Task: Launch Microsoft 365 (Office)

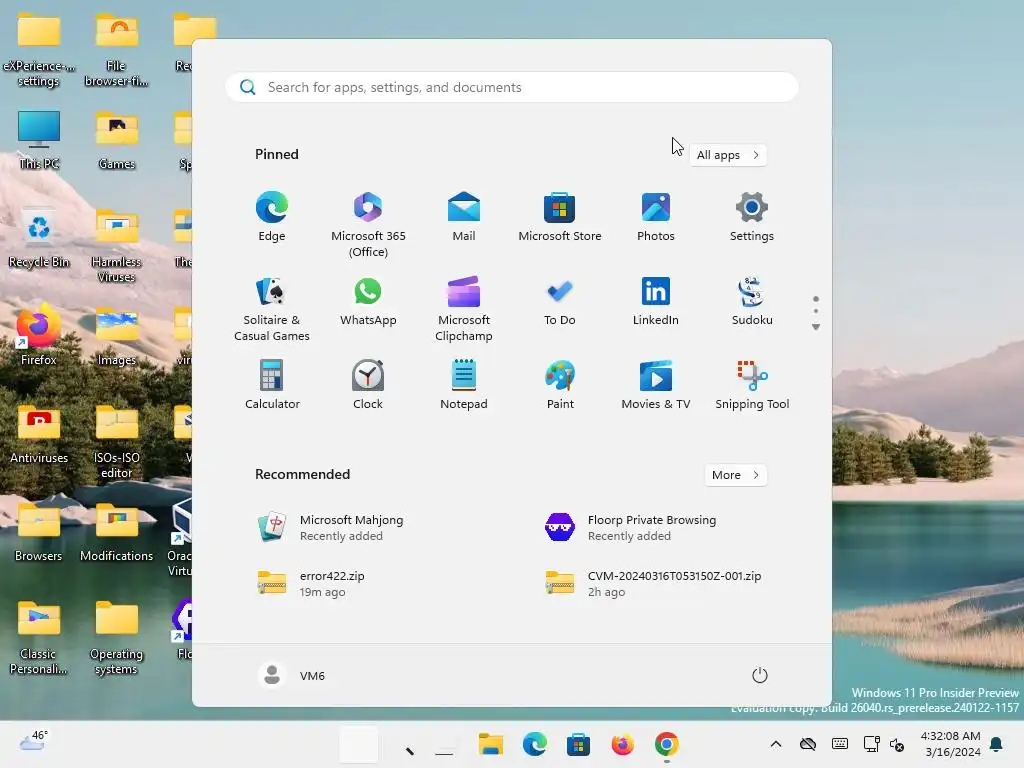Action: click(368, 224)
